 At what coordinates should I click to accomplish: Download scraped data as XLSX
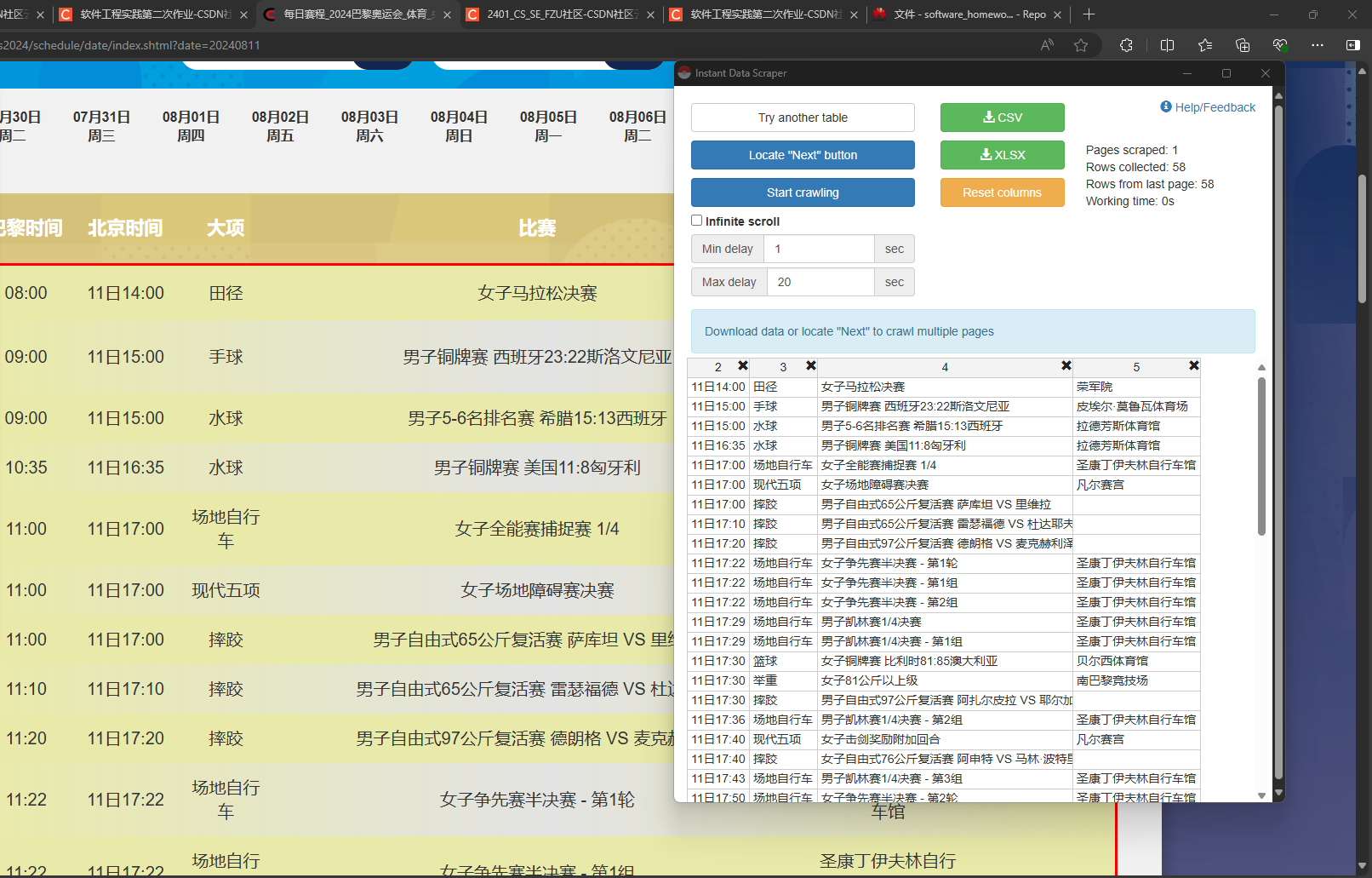tap(1002, 155)
